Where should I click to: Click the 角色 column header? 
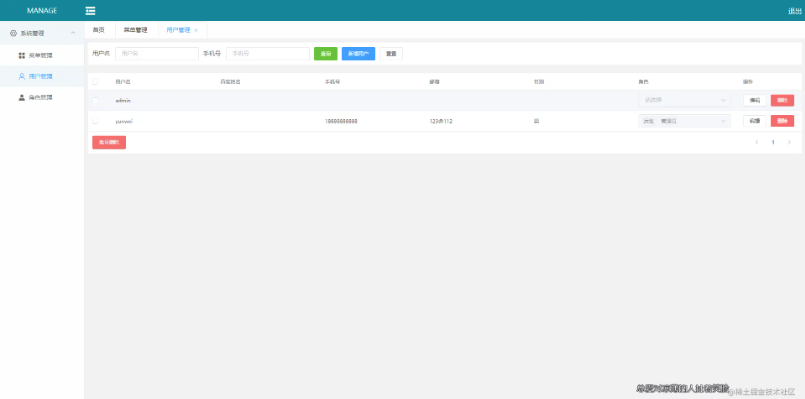[644, 81]
